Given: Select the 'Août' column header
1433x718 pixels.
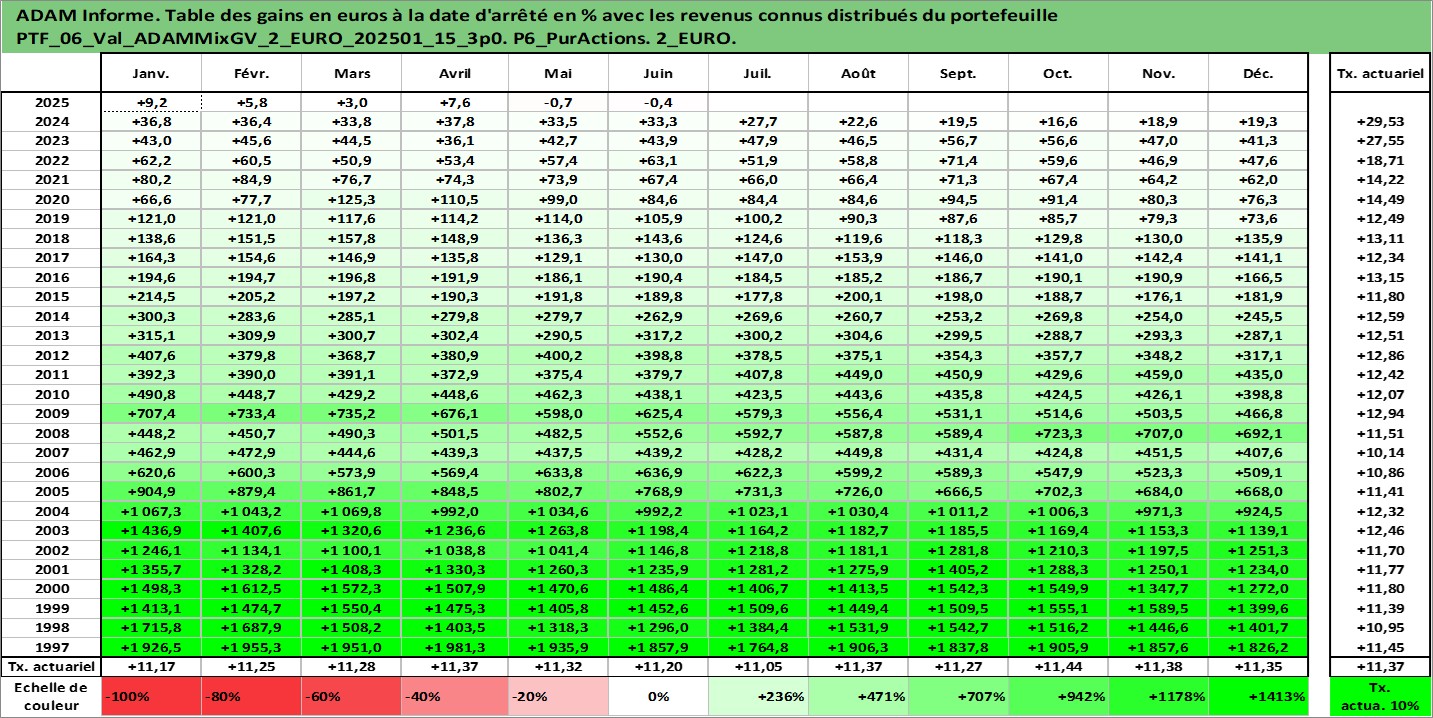Looking at the screenshot, I should (858, 74).
